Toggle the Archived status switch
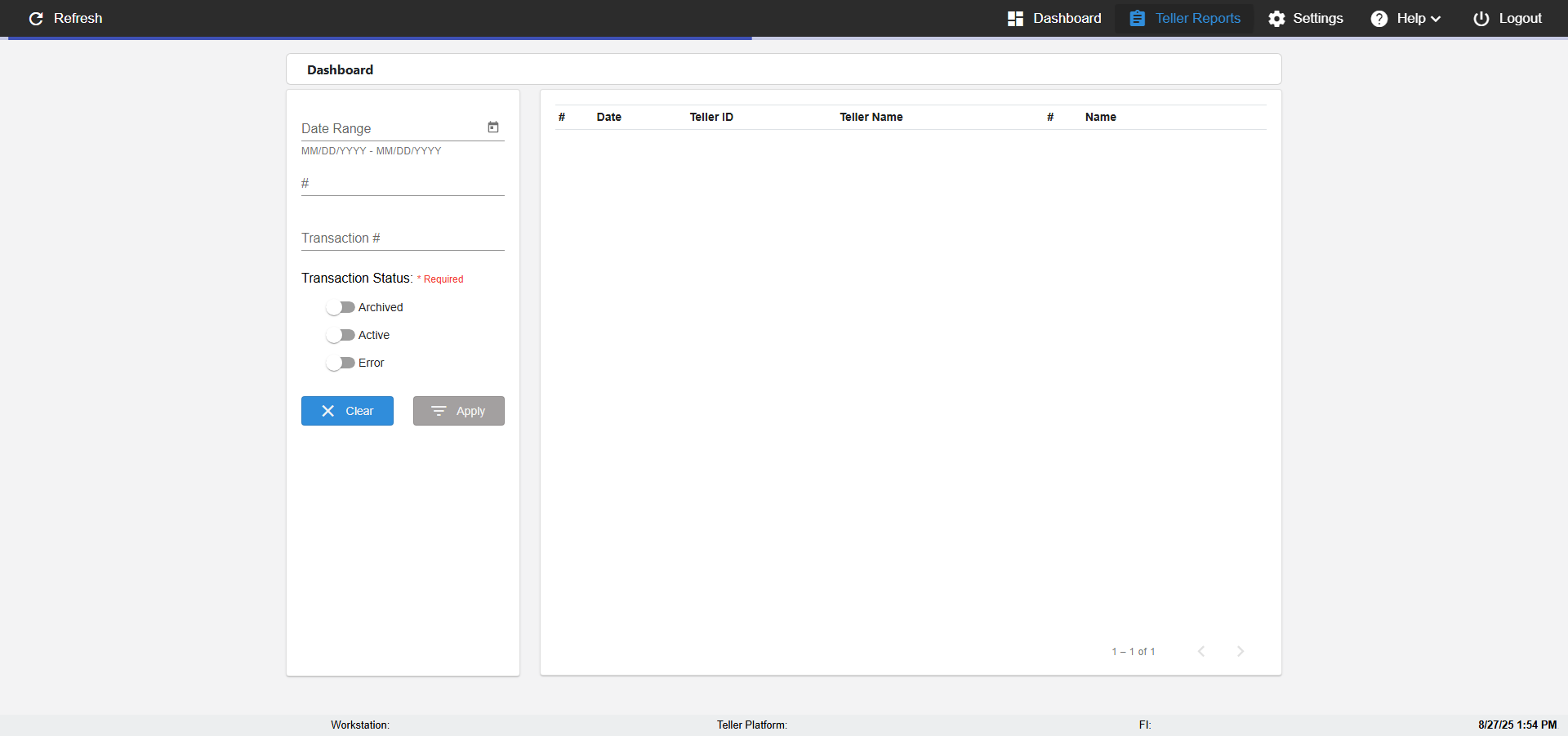The width and height of the screenshot is (1568, 736). click(x=340, y=307)
